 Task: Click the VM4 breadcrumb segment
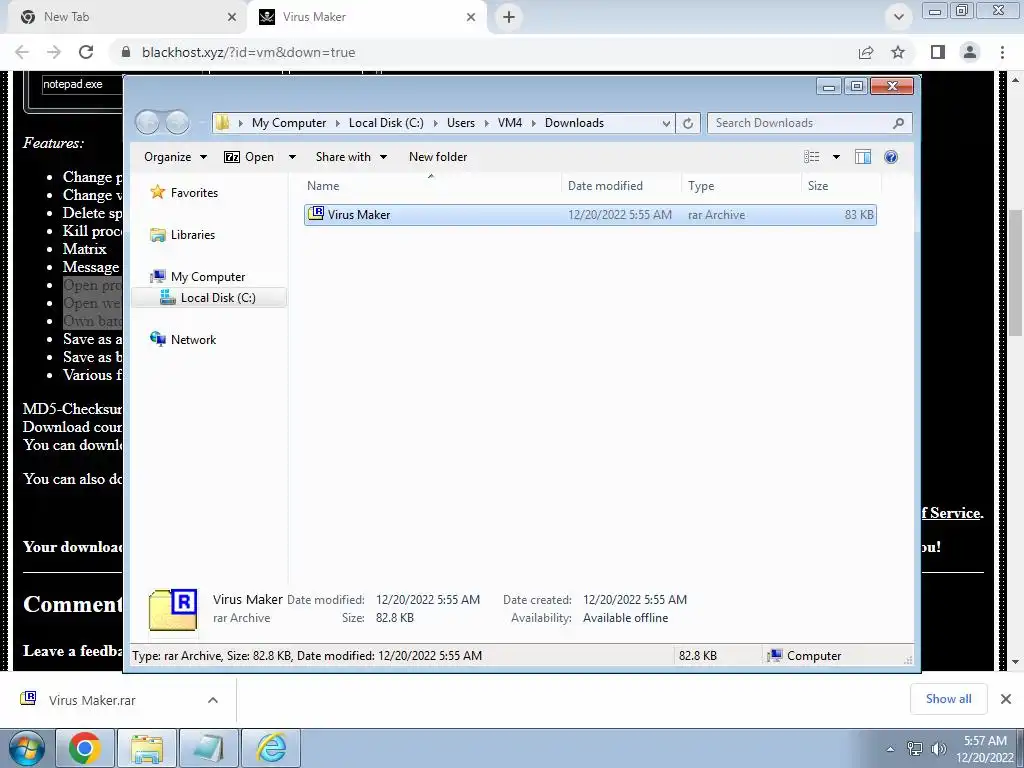pos(510,123)
